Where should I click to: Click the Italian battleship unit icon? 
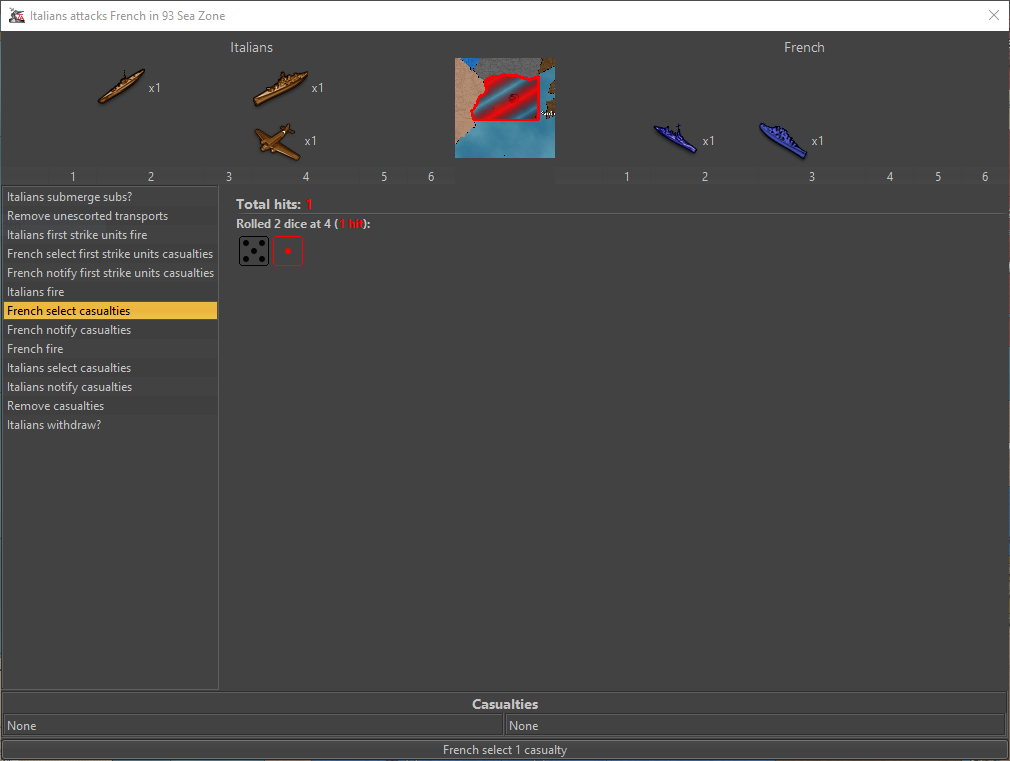pos(280,88)
